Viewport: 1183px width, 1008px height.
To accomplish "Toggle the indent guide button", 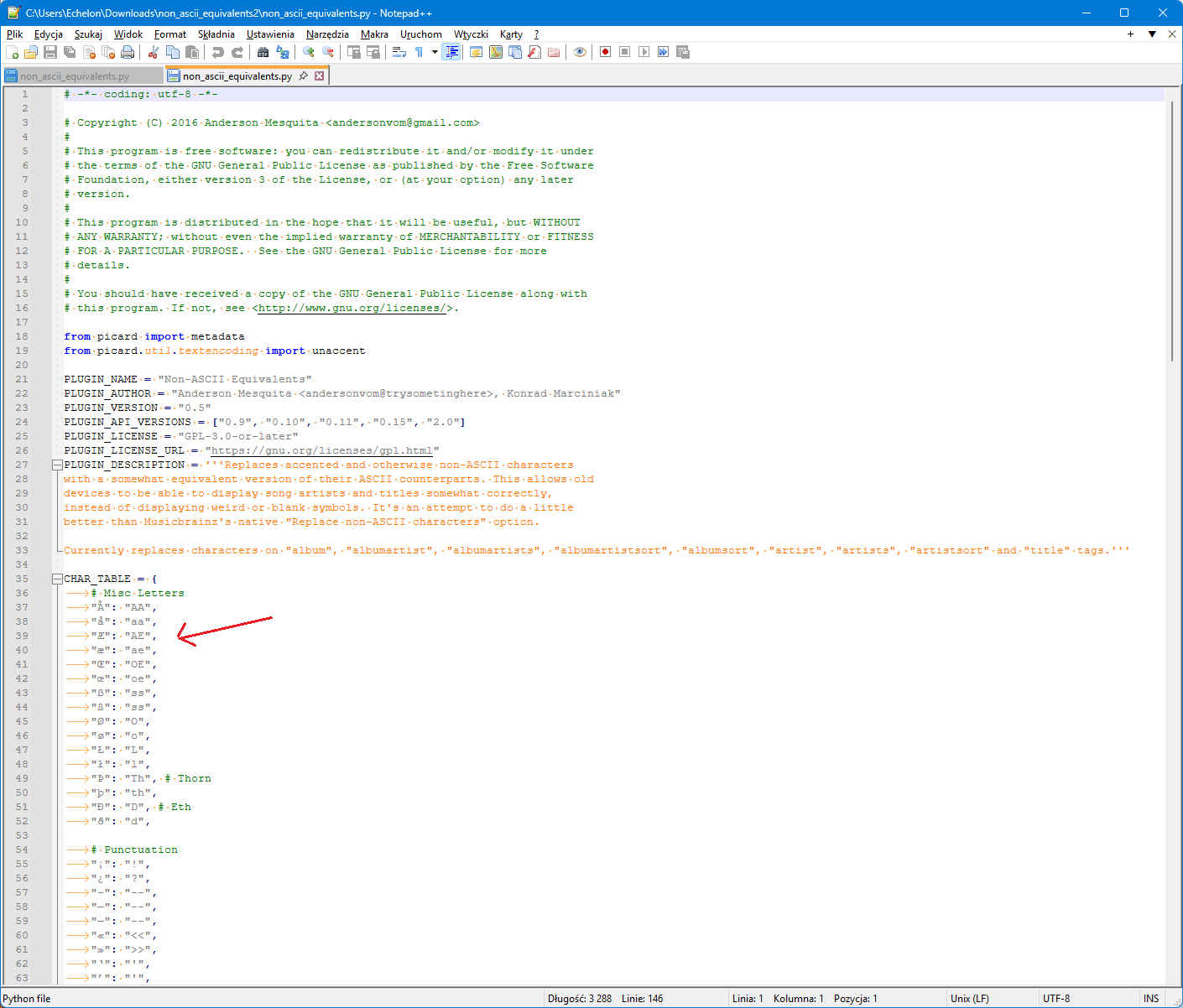I will tap(452, 52).
